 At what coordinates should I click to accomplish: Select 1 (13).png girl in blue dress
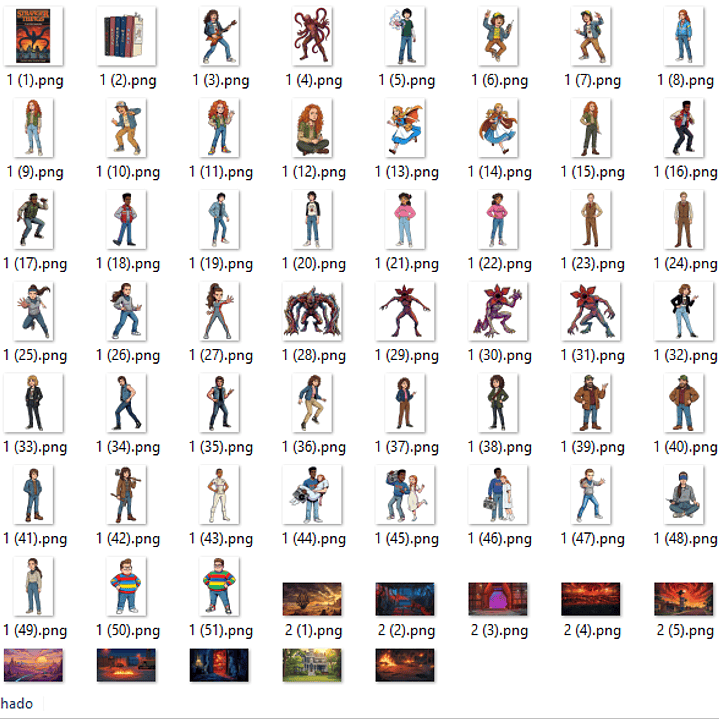[x=406, y=128]
